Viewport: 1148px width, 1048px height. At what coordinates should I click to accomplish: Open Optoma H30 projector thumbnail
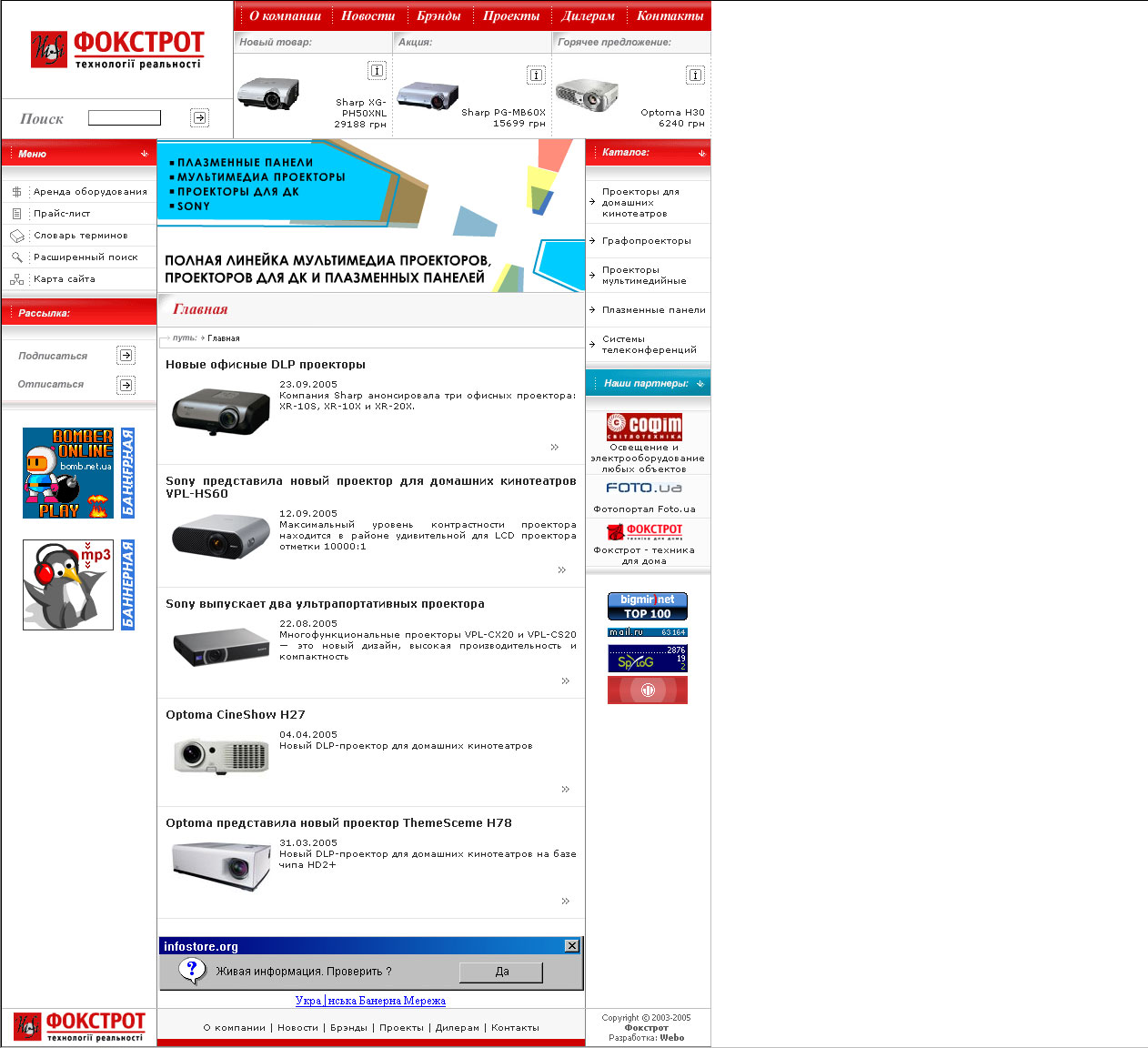587,95
